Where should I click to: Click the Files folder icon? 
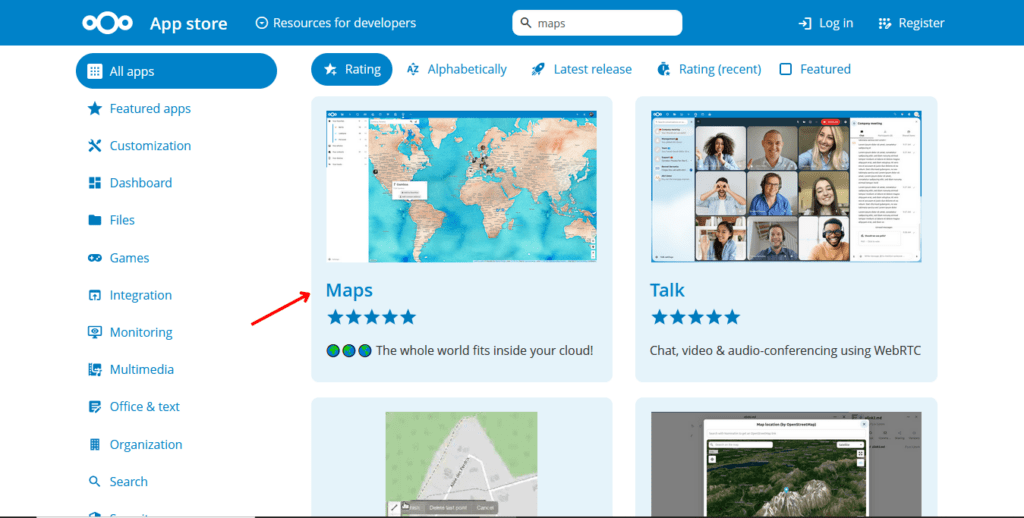pyautogui.click(x=95, y=220)
